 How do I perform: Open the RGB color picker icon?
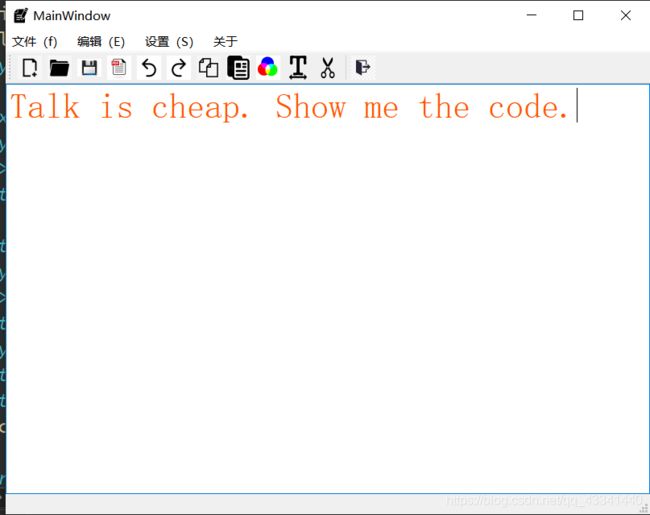click(x=268, y=67)
